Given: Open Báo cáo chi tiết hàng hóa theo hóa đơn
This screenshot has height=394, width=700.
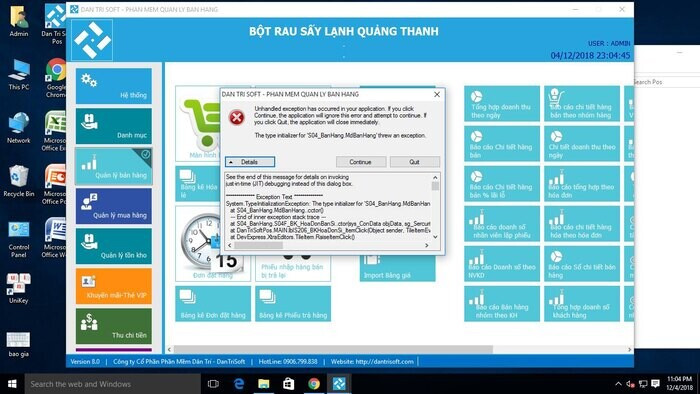Looking at the screenshot, I should point(582,224).
